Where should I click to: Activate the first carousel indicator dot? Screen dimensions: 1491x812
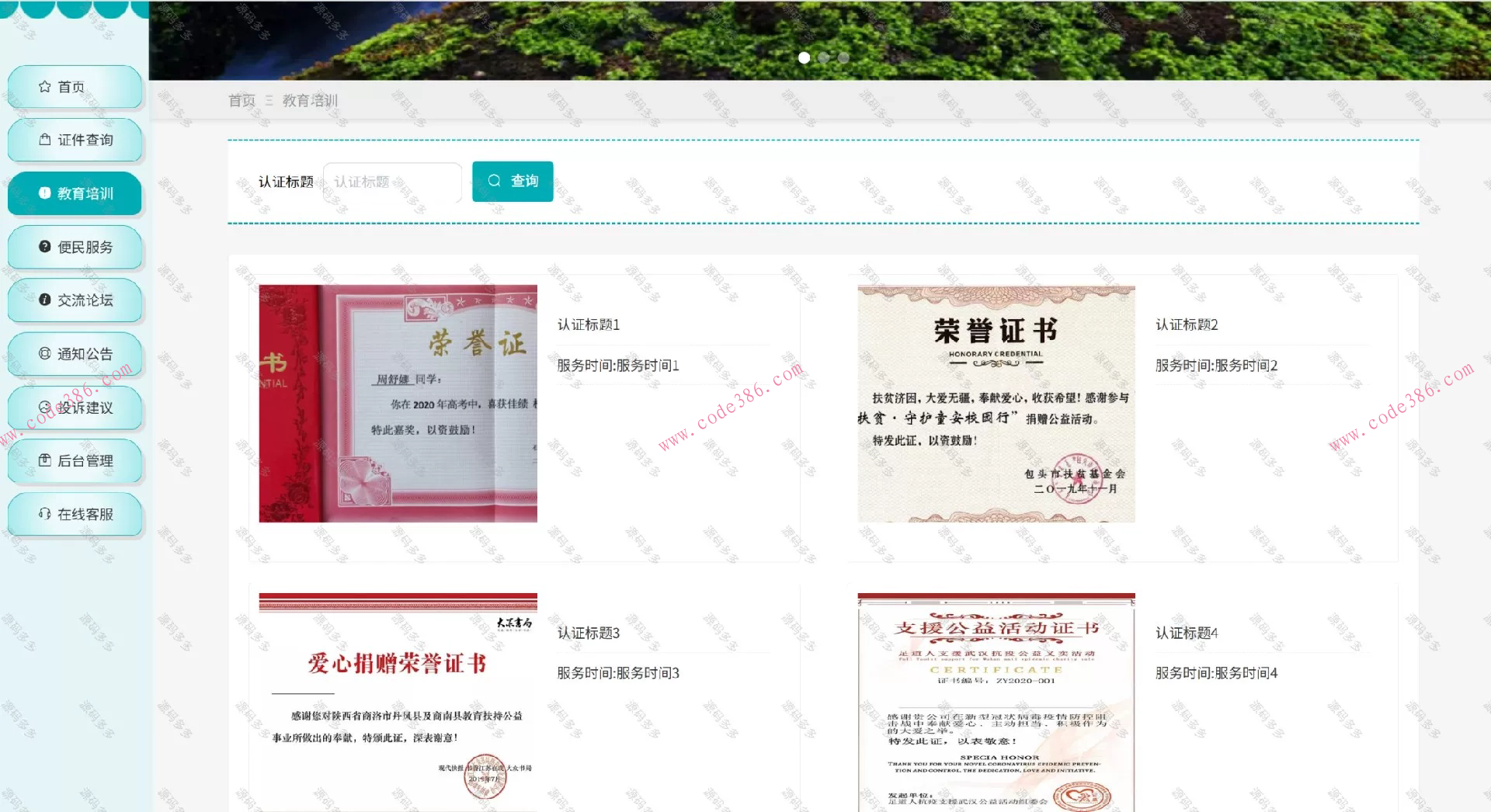805,57
